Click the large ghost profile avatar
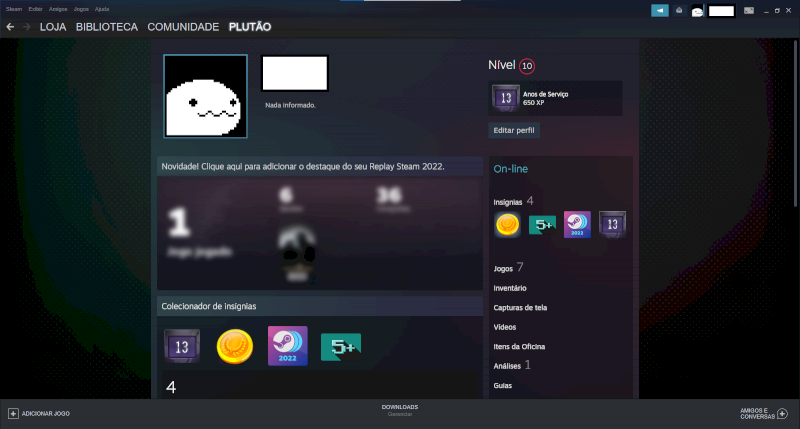The width and height of the screenshot is (800, 429). (x=205, y=96)
